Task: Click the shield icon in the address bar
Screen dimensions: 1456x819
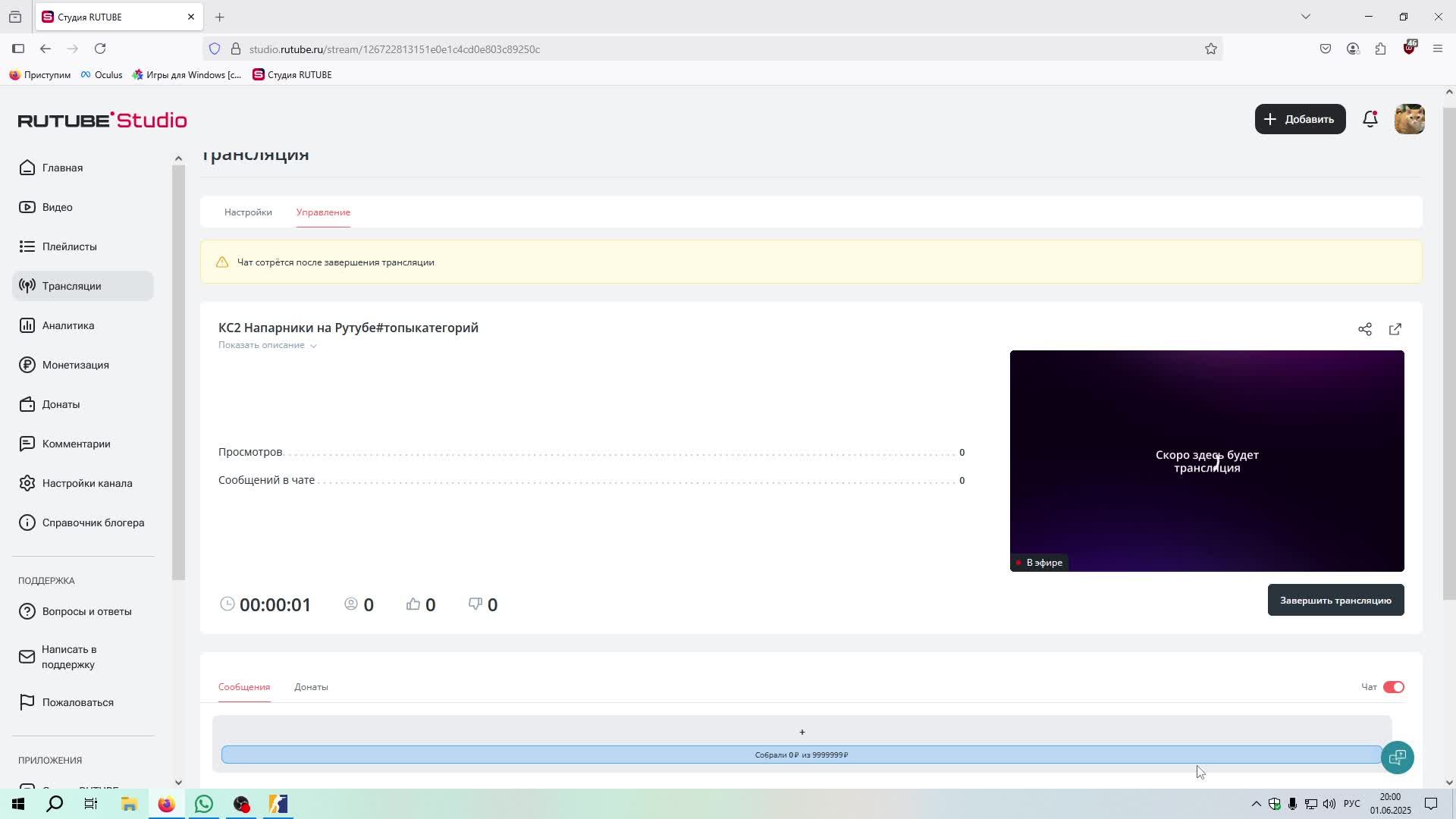Action: [x=215, y=49]
